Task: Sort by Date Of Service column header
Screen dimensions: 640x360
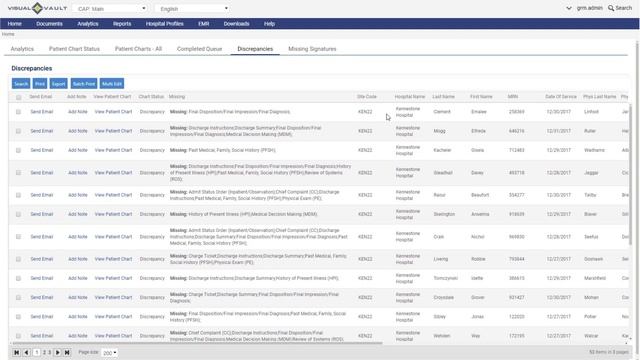Action: click(561, 97)
